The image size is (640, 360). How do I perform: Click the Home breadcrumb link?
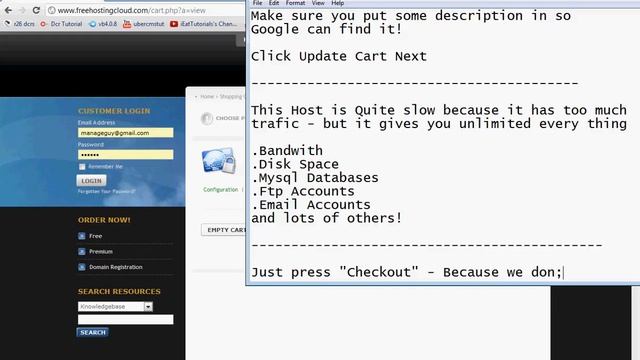pyautogui.click(x=207, y=97)
